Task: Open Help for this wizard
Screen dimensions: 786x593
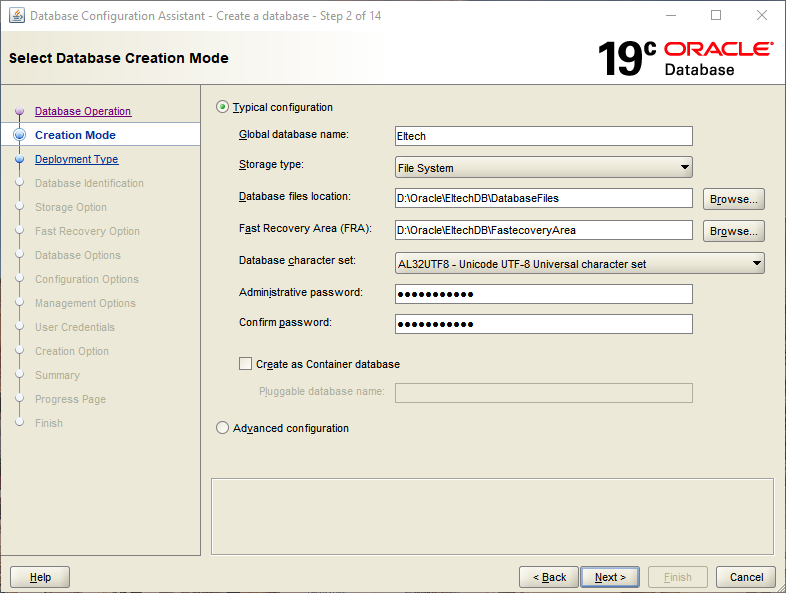Action: click(40, 577)
